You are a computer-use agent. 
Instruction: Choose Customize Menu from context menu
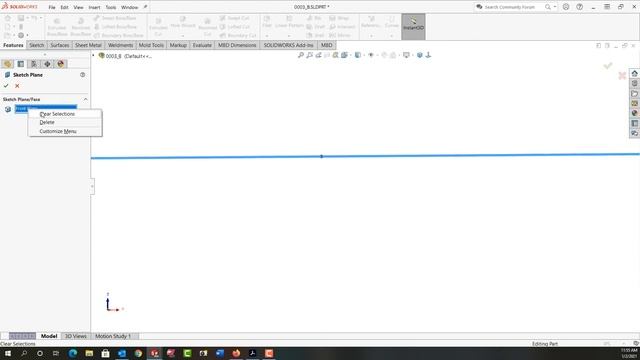58,131
